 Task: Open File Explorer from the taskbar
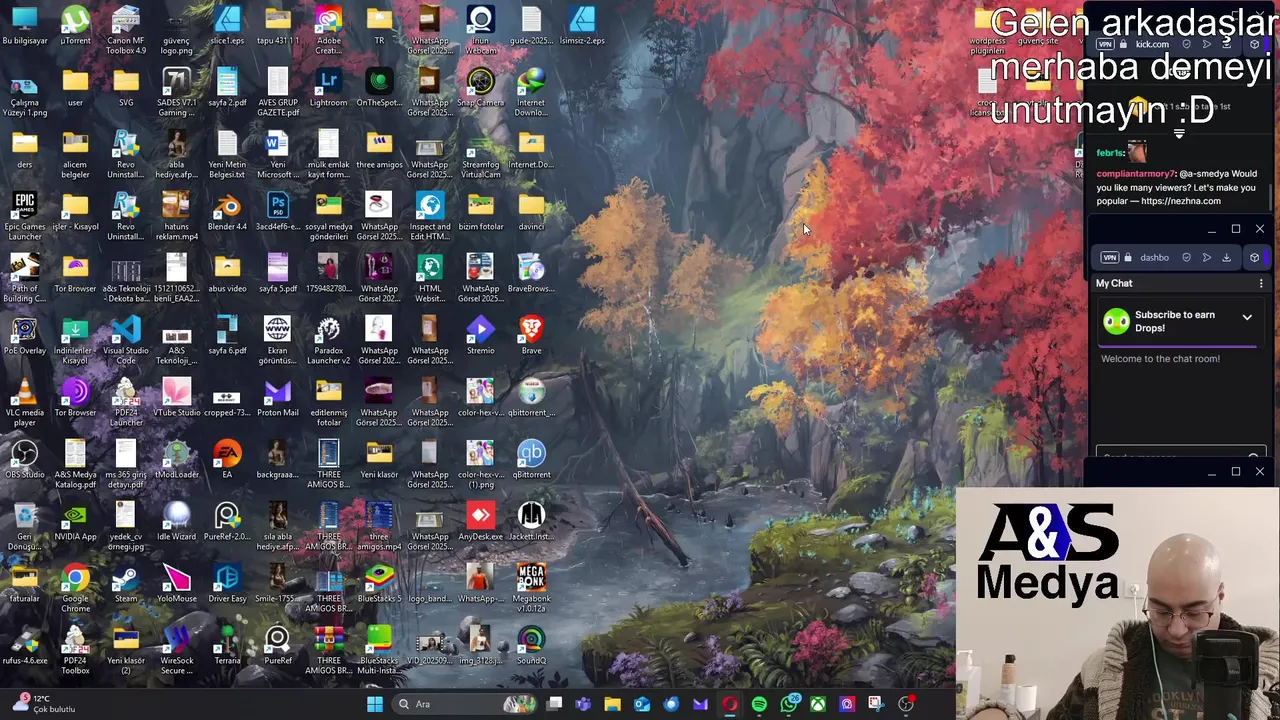click(612, 704)
